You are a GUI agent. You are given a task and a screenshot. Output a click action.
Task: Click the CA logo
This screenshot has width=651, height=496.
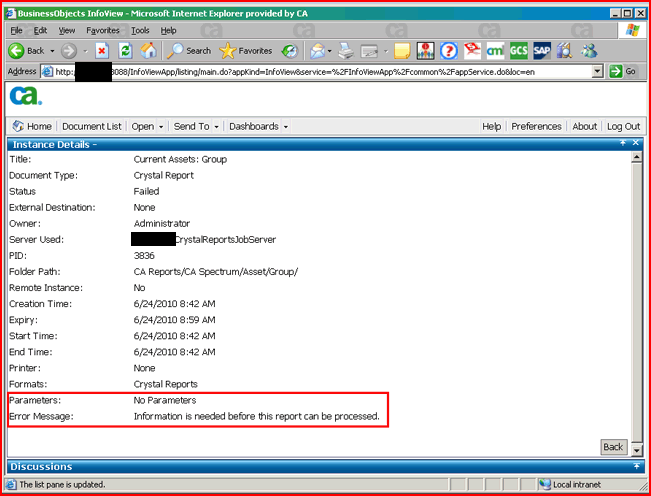(x=25, y=96)
